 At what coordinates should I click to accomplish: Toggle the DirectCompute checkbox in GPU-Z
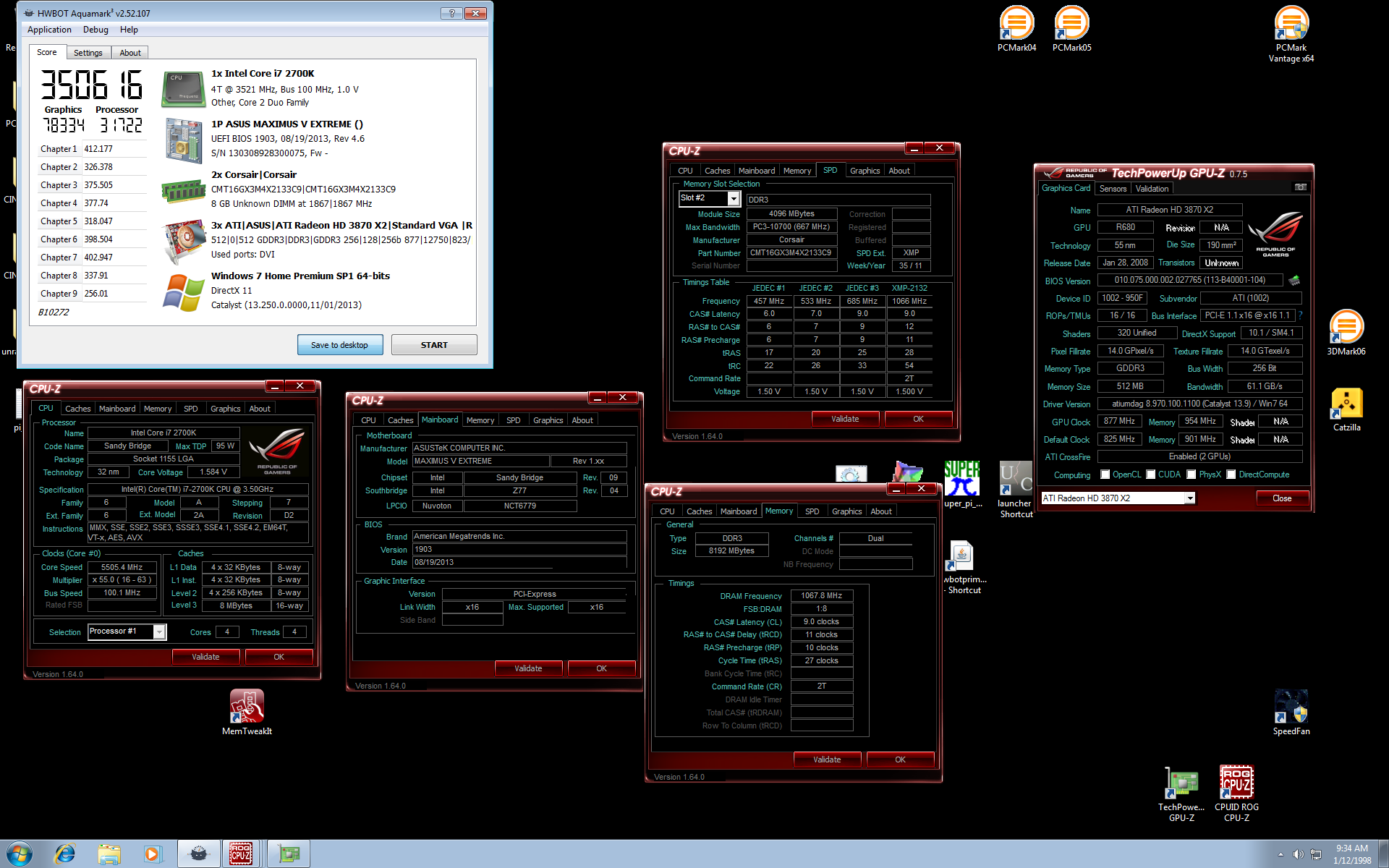(1231, 475)
